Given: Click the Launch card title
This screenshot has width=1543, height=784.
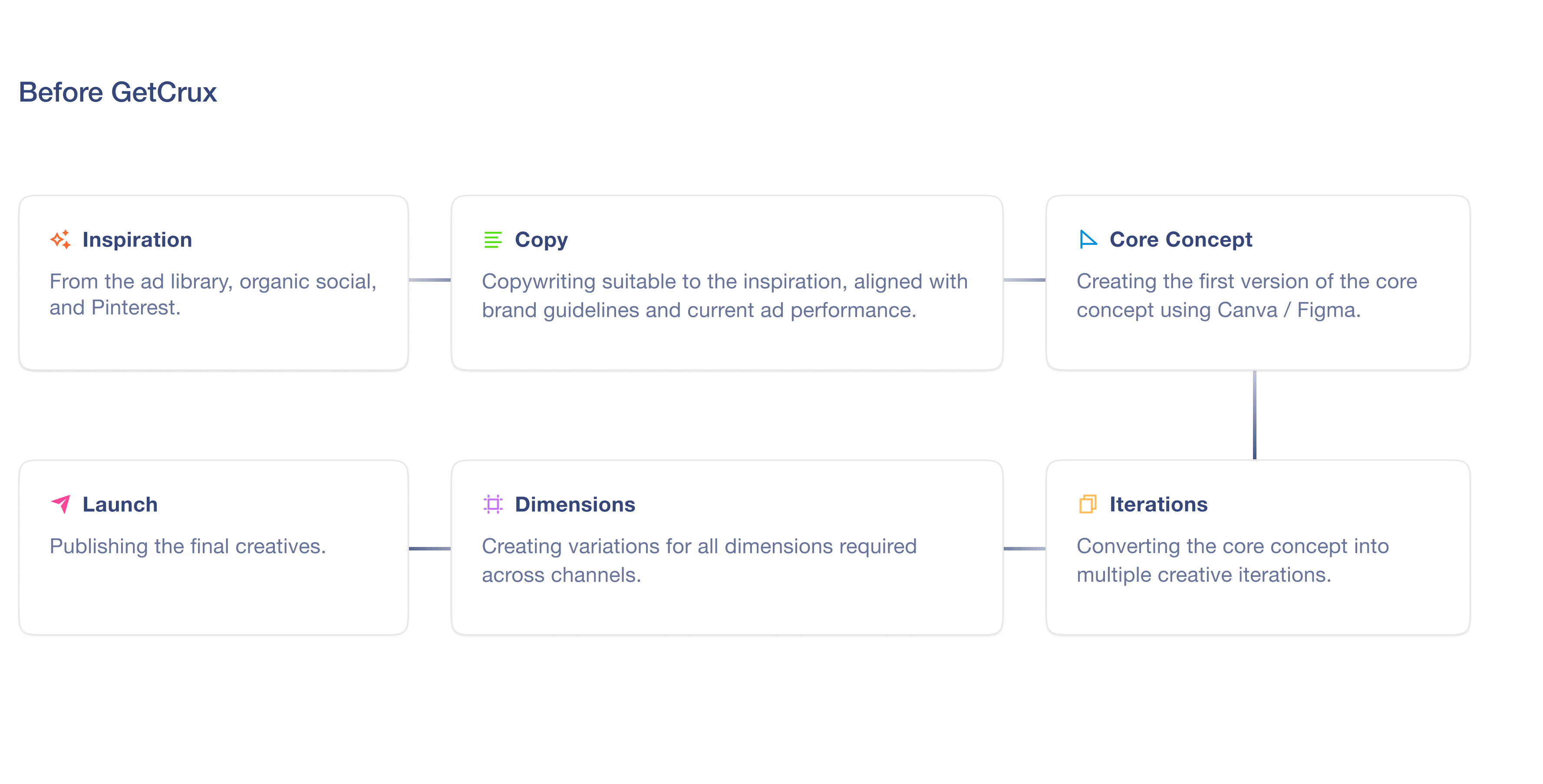Looking at the screenshot, I should (120, 504).
